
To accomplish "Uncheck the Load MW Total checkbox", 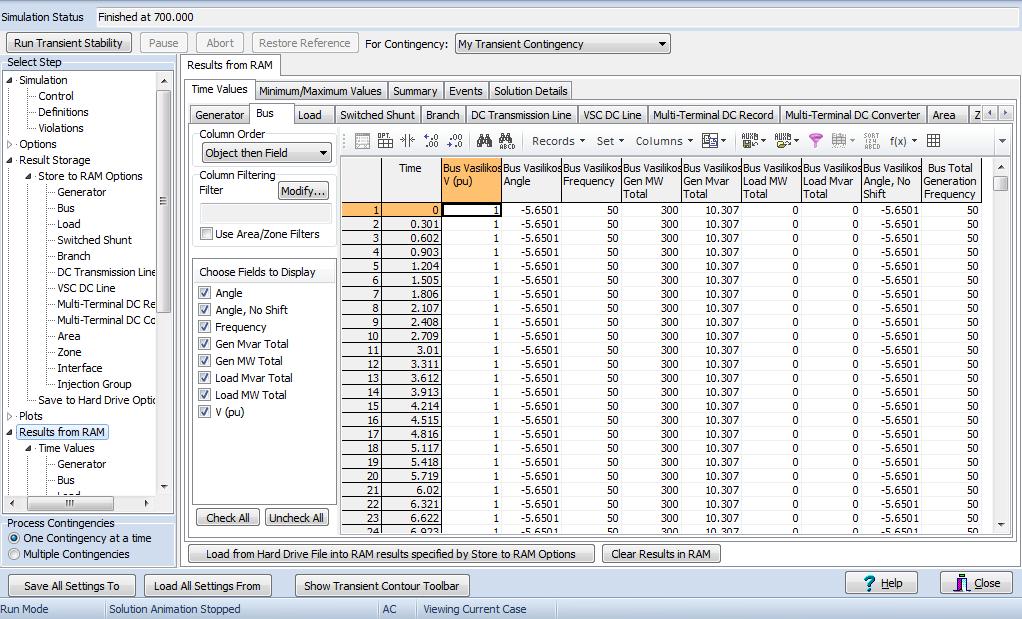I will (x=205, y=395).
